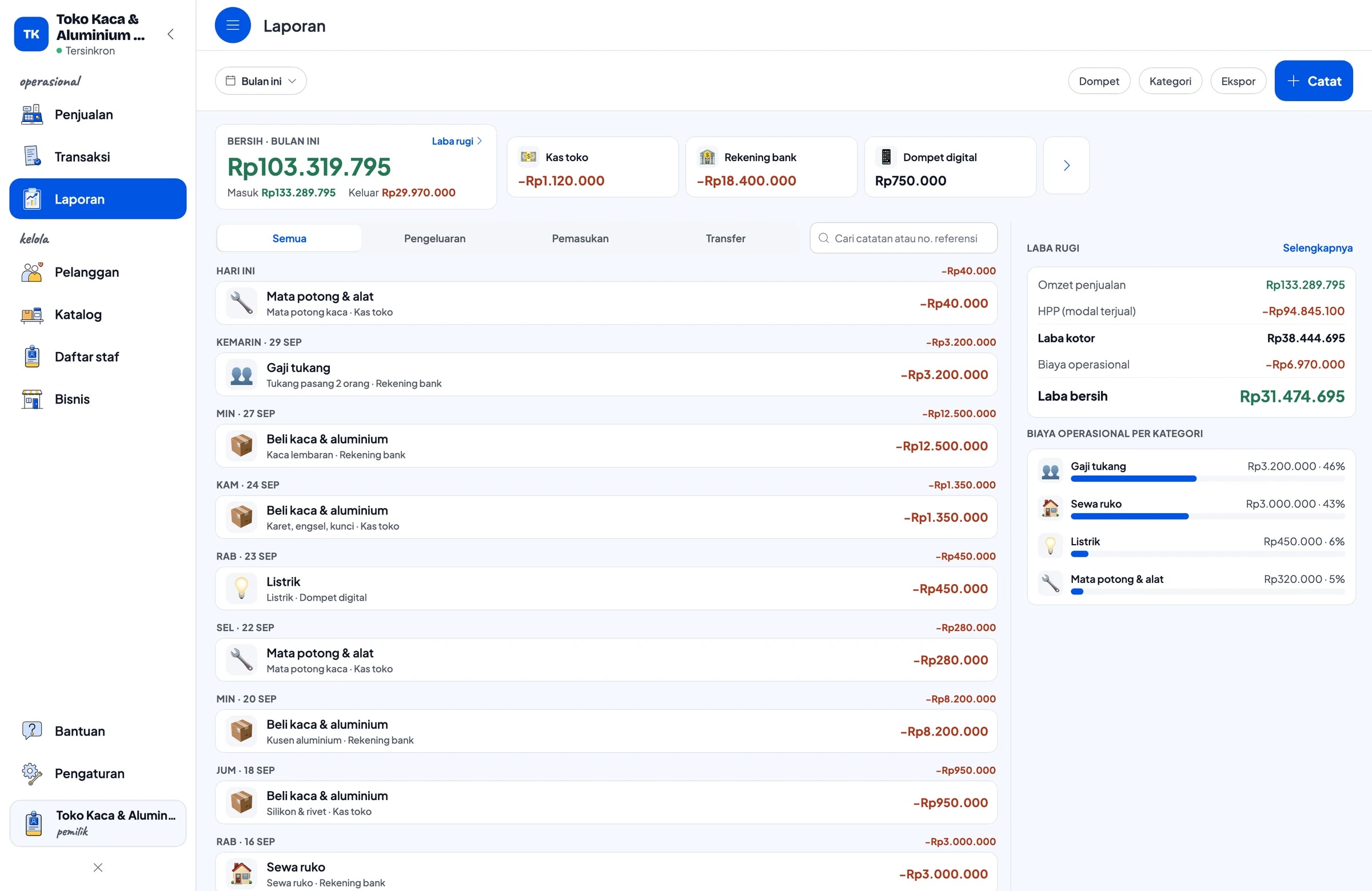
Task: Collapse the sidebar with the chevron arrow
Action: coord(170,34)
